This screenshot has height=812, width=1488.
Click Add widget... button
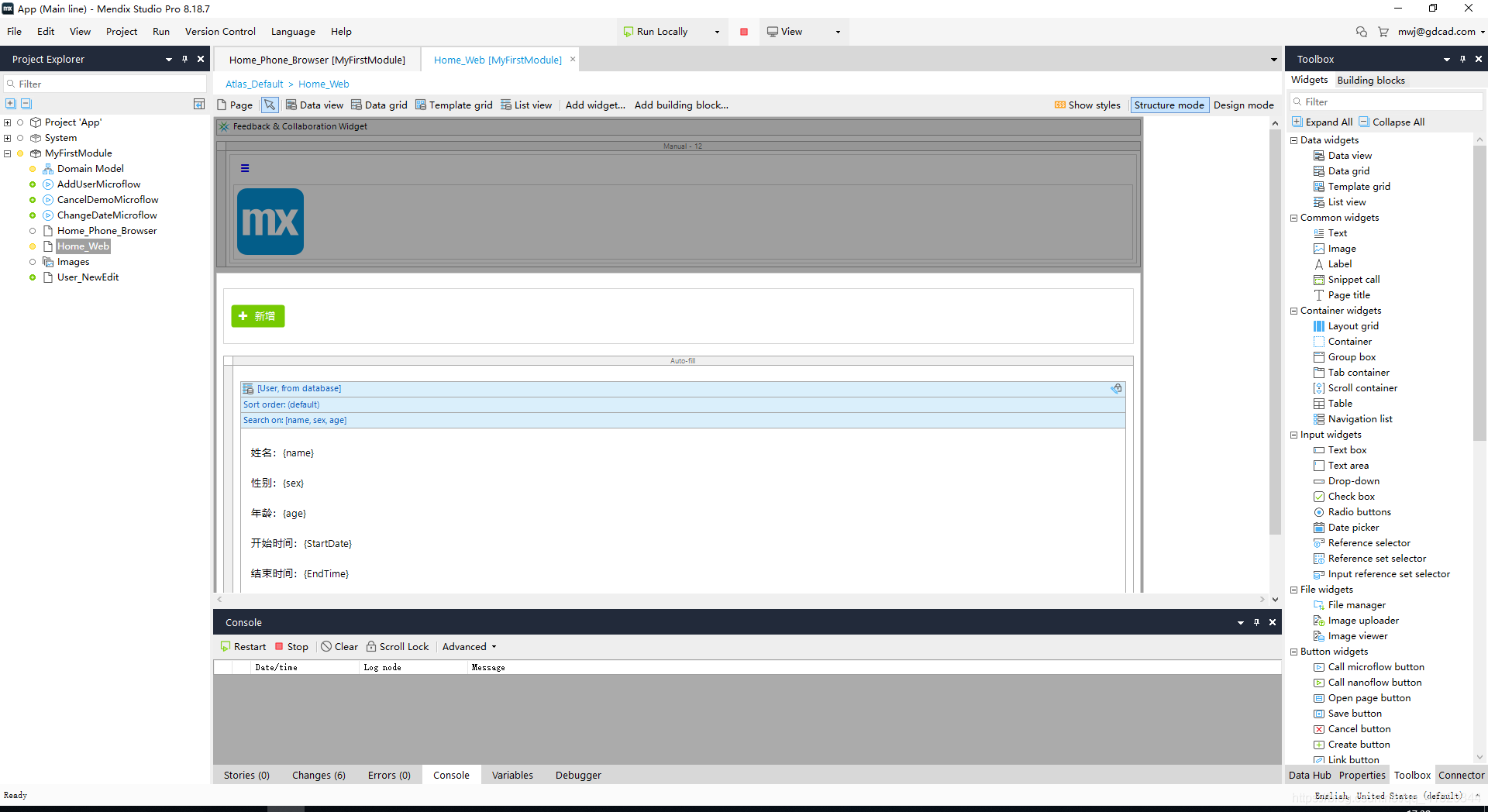tap(595, 105)
